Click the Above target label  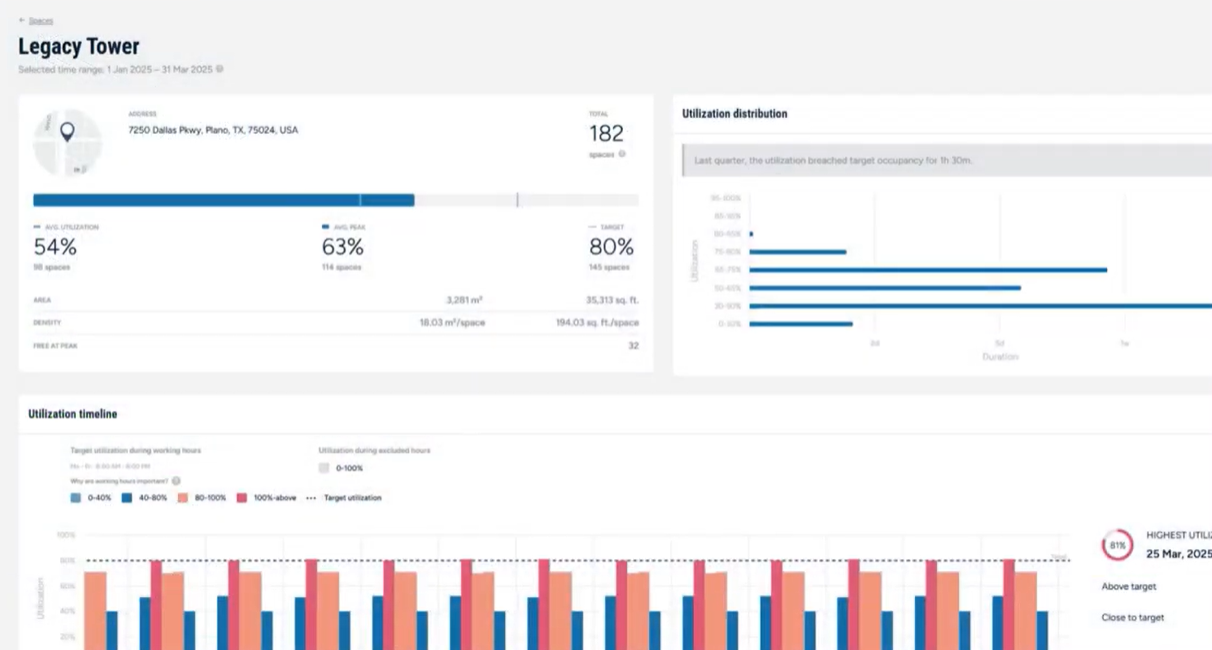point(1128,587)
